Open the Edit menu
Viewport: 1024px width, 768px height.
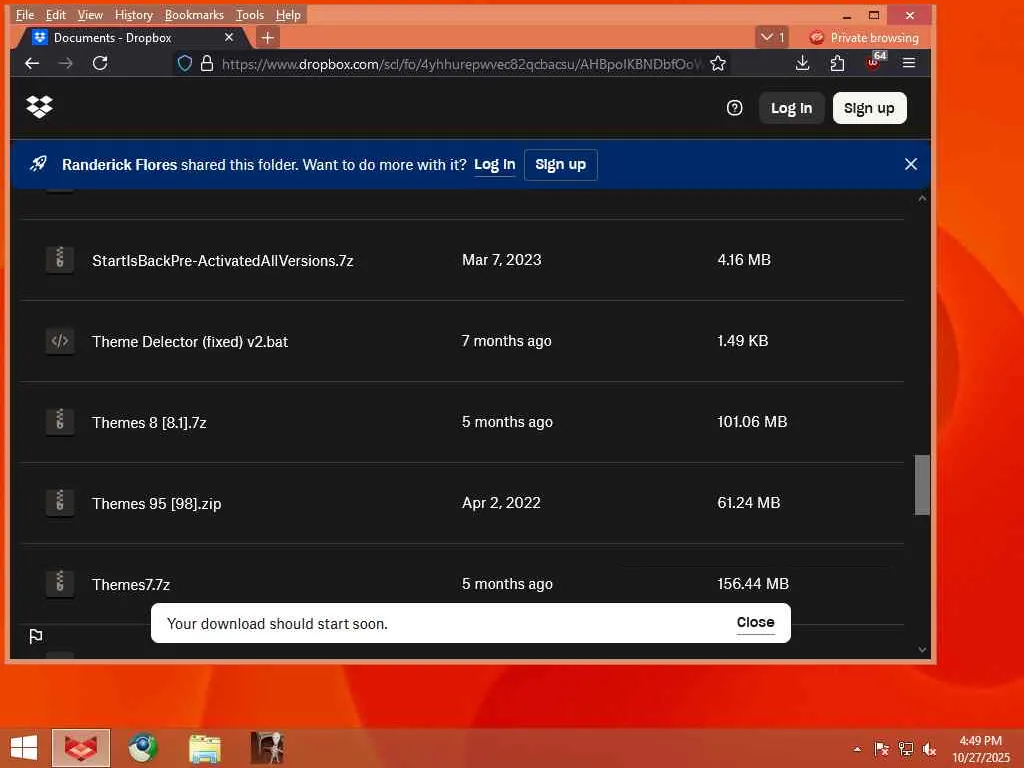coord(56,14)
